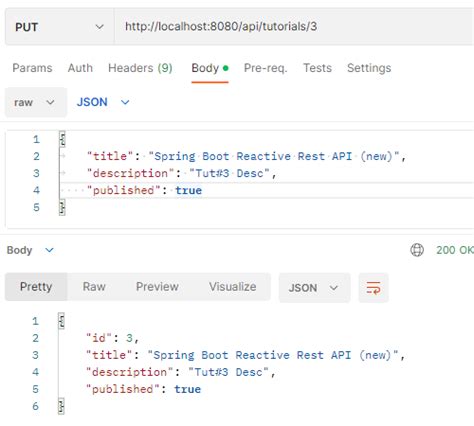Click the 200 OK status text
Viewport: 474px width, 426px height.
[455, 250]
